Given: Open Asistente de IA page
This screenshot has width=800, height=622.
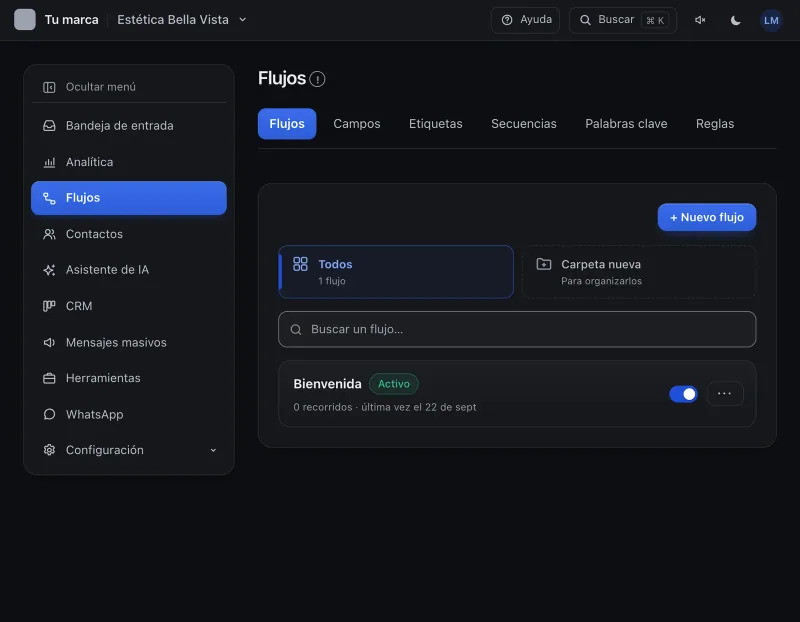Looking at the screenshot, I should [x=129, y=270].
